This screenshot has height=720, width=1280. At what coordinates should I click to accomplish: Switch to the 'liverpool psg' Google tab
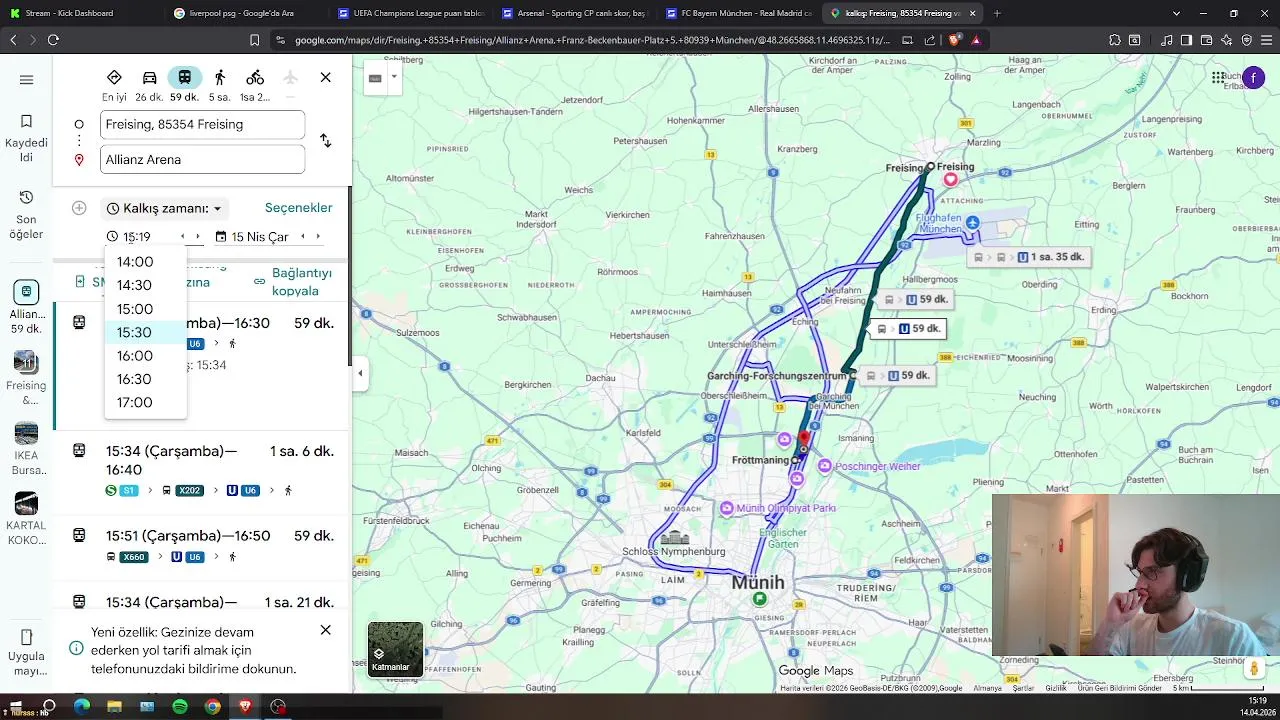click(245, 13)
